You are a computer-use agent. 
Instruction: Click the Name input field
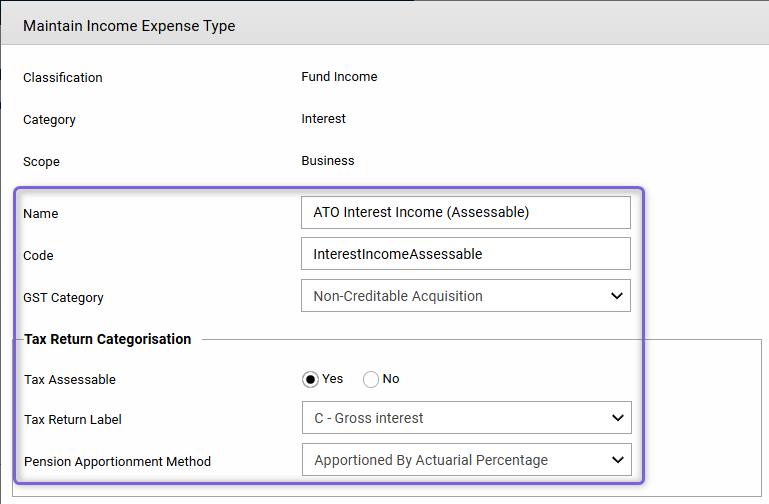pyautogui.click(x=465, y=212)
